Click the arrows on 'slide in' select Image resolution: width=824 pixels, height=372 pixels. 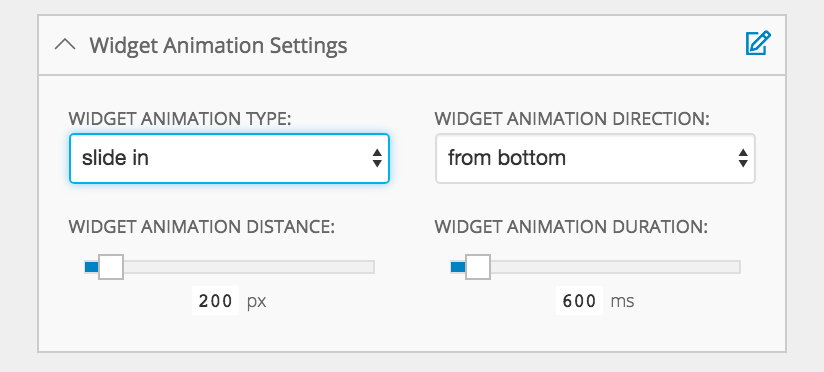pyautogui.click(x=377, y=158)
